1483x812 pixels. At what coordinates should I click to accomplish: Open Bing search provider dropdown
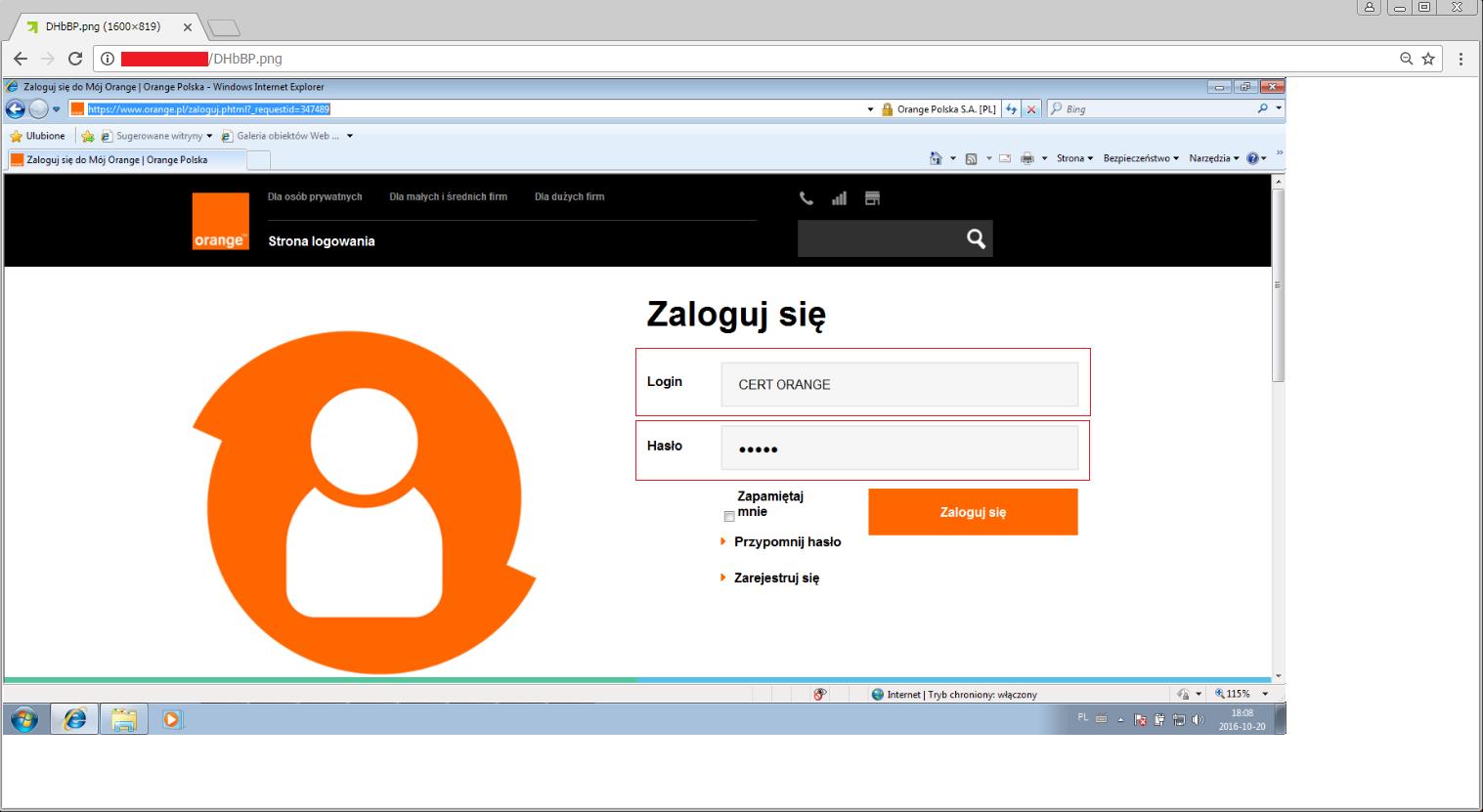coord(1279,109)
